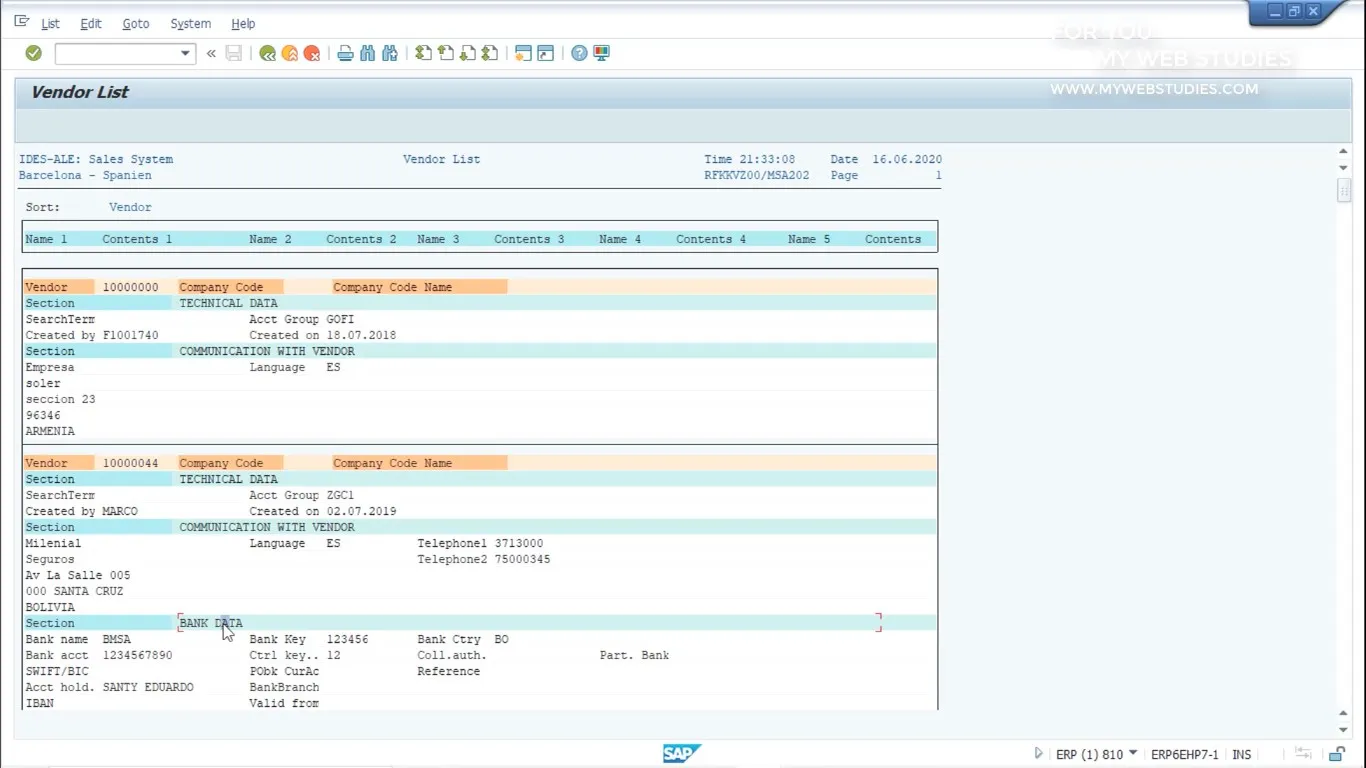Click the Generate Shortcut icon
Screen dimensions: 1366x768
click(545, 53)
